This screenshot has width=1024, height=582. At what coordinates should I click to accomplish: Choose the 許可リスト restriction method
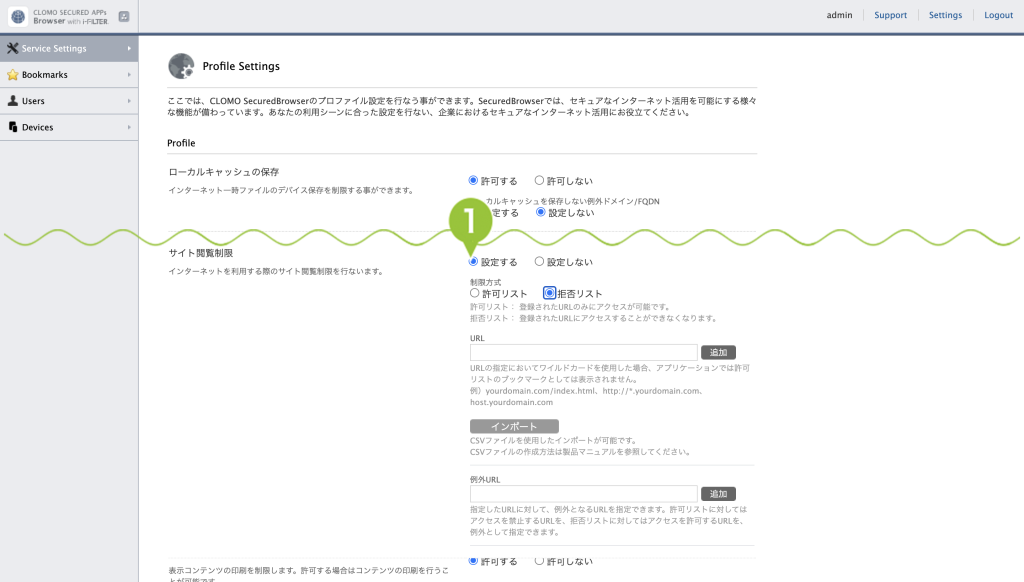tap(475, 293)
